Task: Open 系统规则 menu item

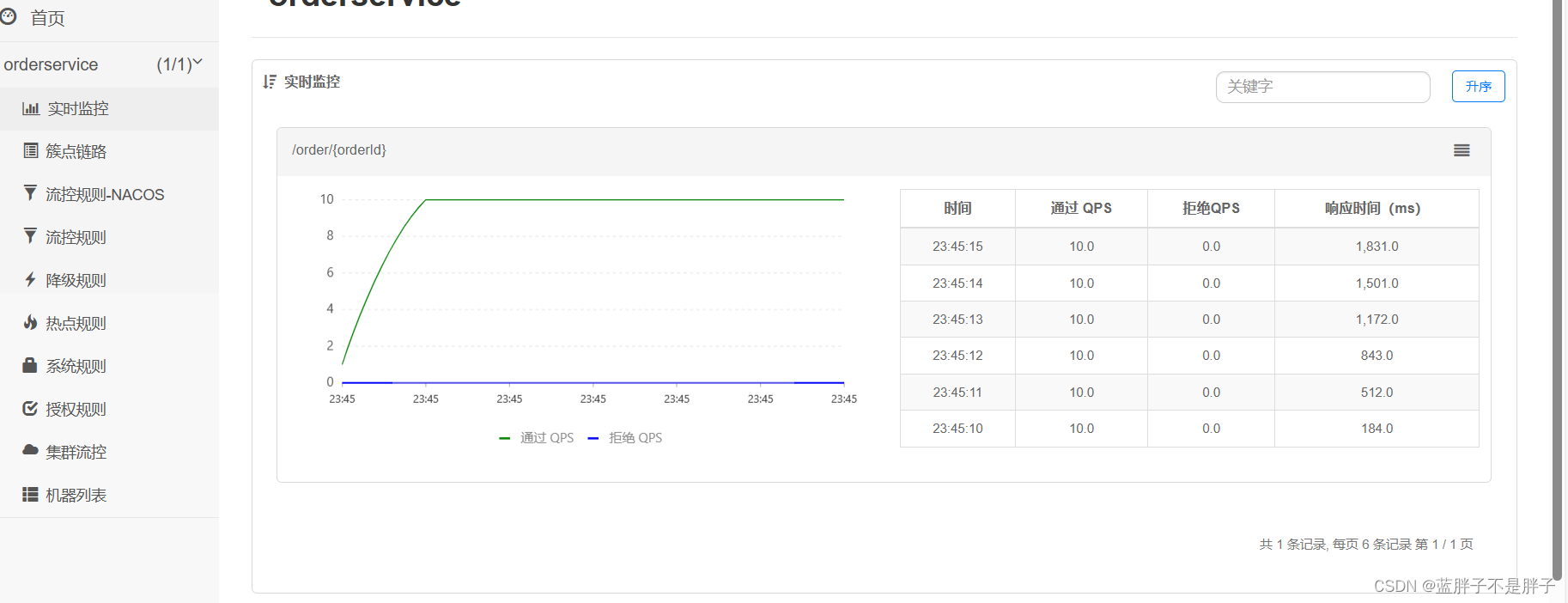Action: (x=76, y=366)
